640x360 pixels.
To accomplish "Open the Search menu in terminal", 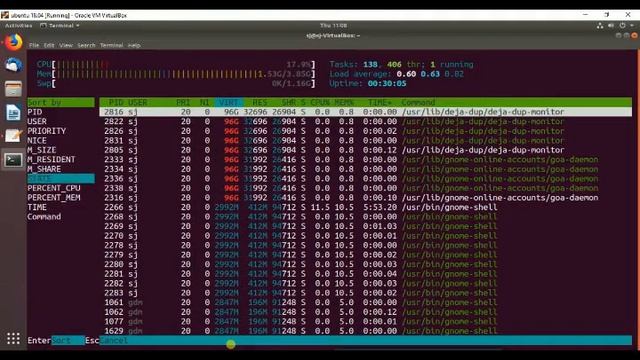I will [x=86, y=45].
